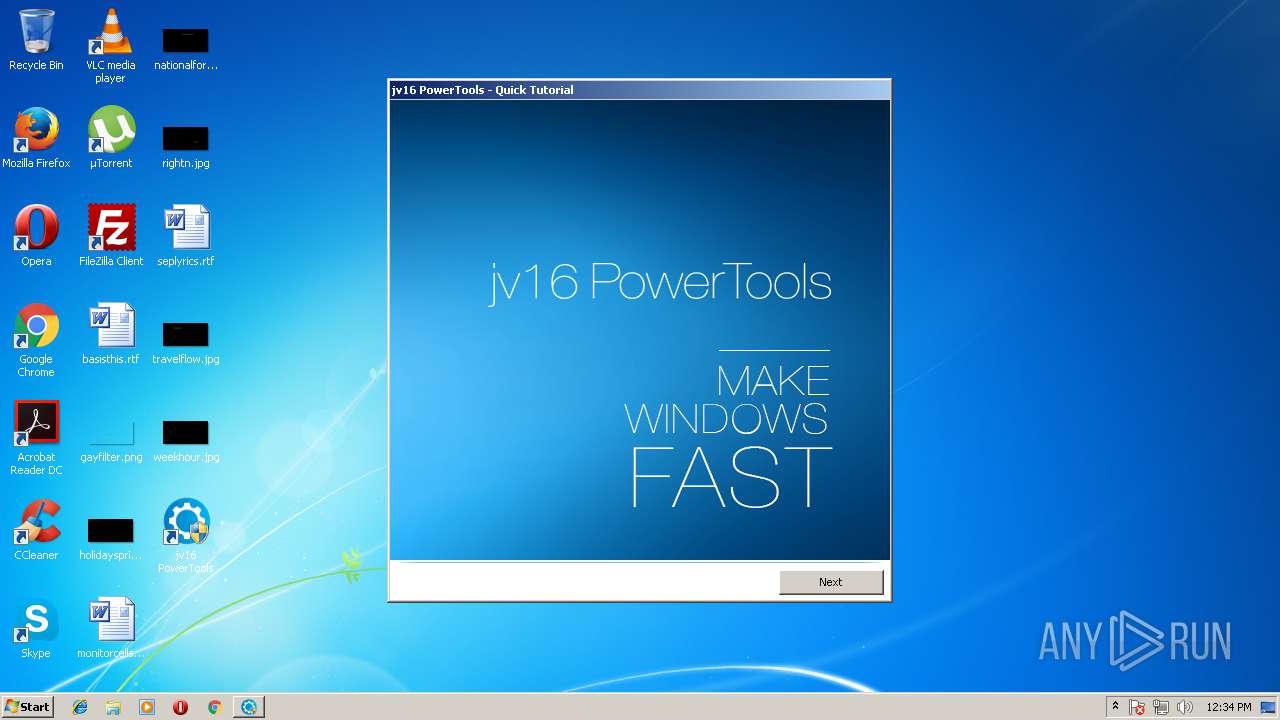Image resolution: width=1280 pixels, height=720 pixels.
Task: Select the rightn.jpg file icon
Action: tap(185, 146)
